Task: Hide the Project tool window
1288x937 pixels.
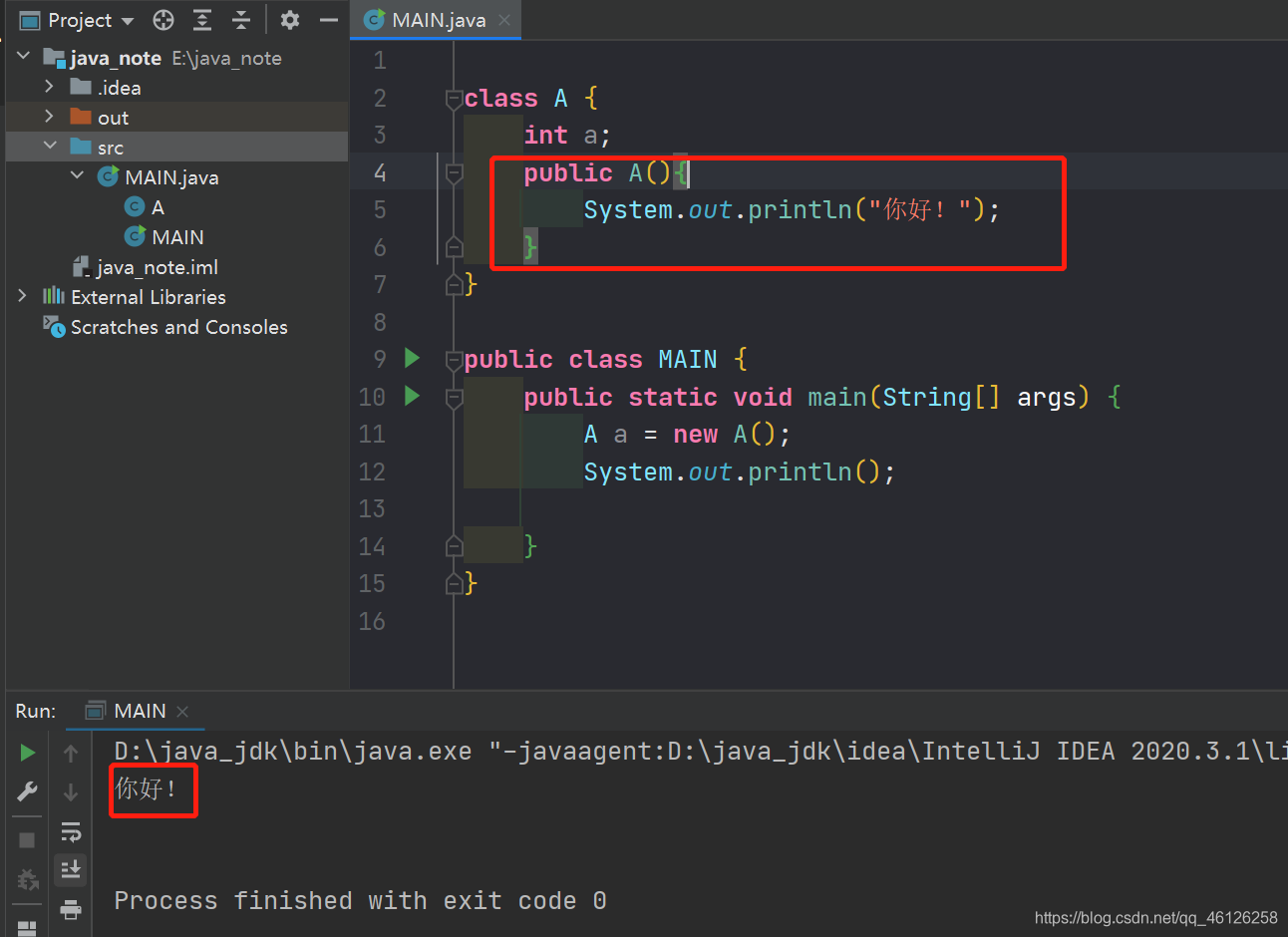Action: click(329, 20)
